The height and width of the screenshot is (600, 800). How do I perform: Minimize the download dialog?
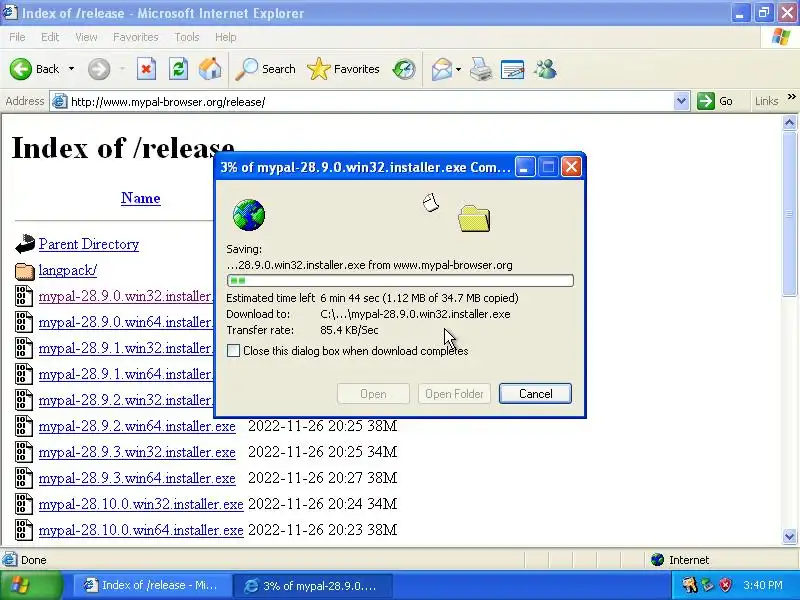524,166
